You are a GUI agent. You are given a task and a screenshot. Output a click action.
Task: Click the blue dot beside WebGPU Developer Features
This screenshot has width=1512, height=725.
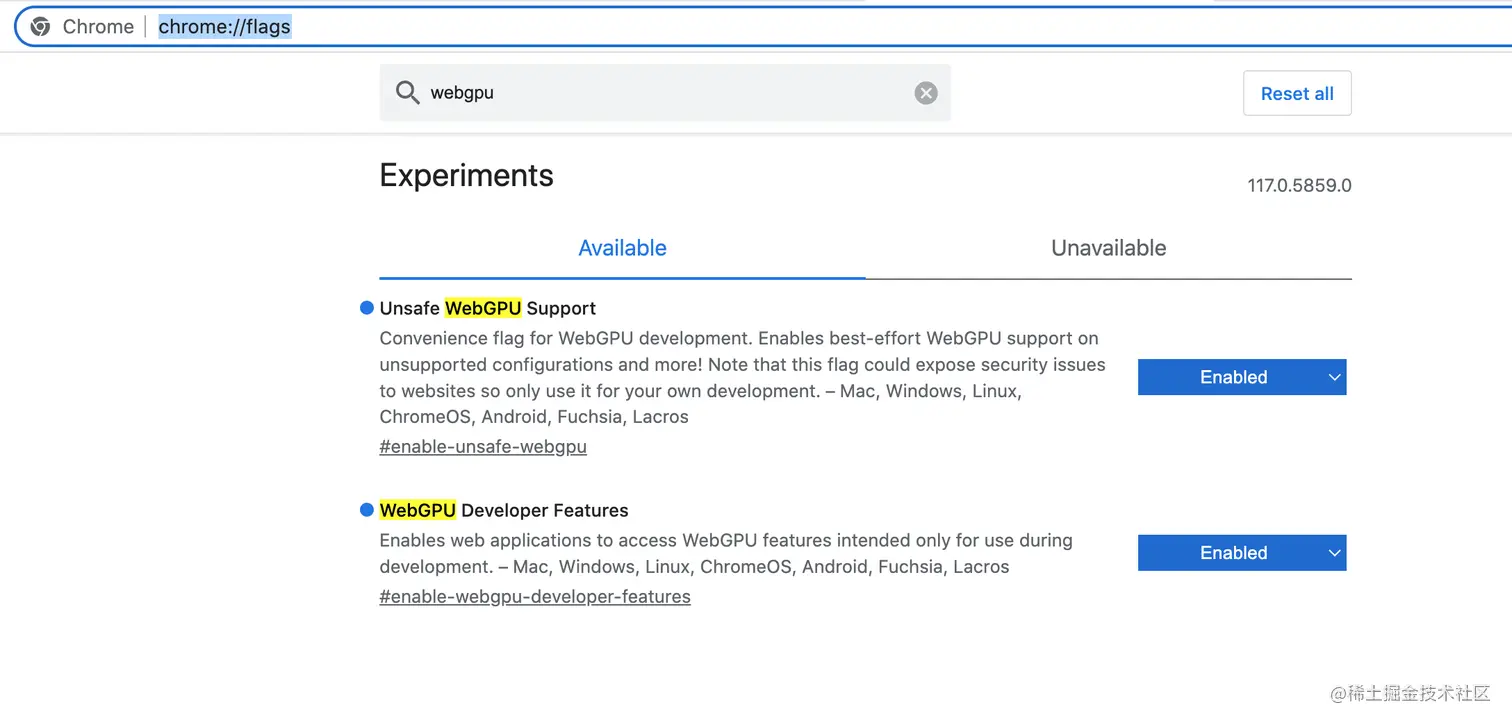[x=367, y=510]
